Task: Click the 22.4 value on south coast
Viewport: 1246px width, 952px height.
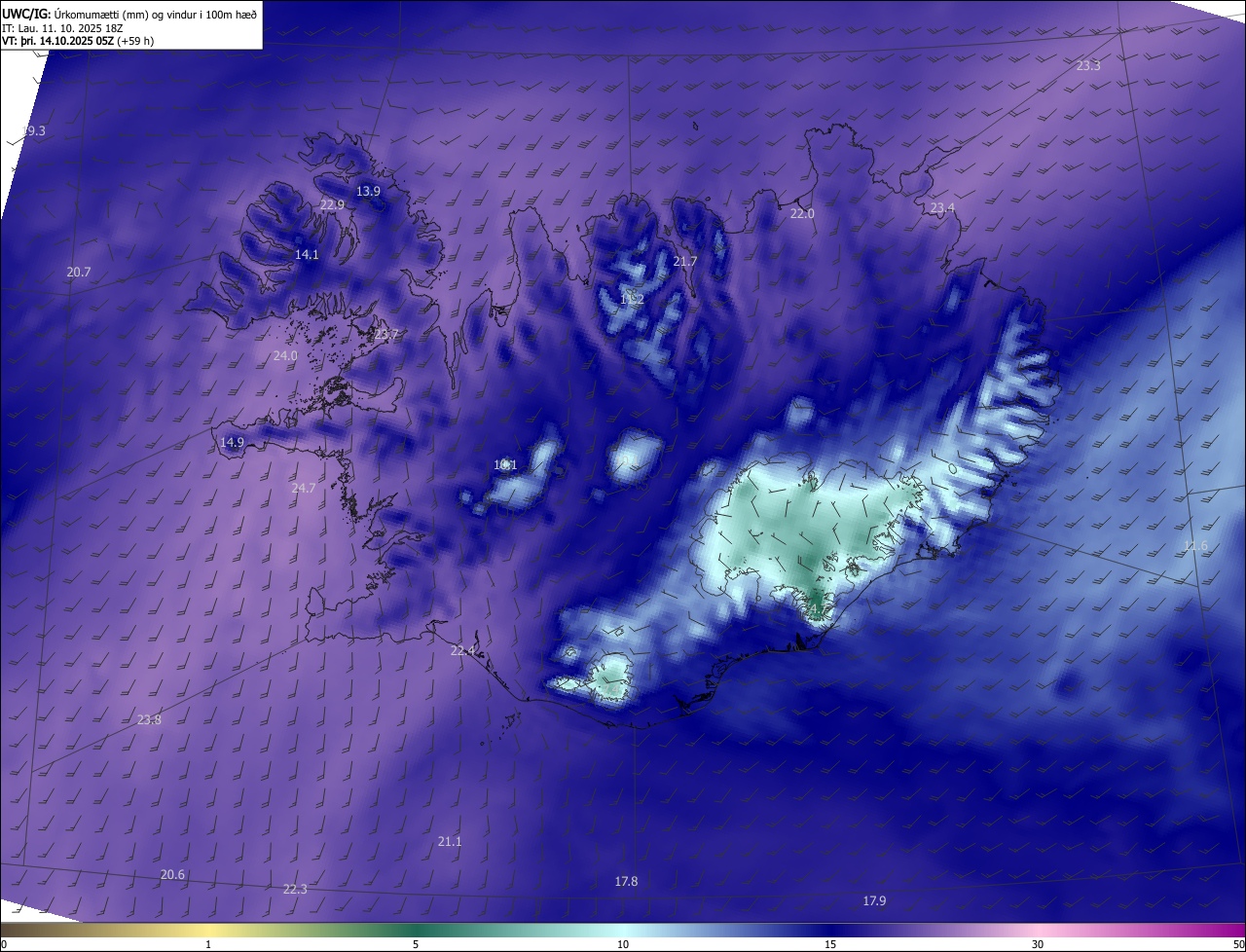Action: pos(463,650)
